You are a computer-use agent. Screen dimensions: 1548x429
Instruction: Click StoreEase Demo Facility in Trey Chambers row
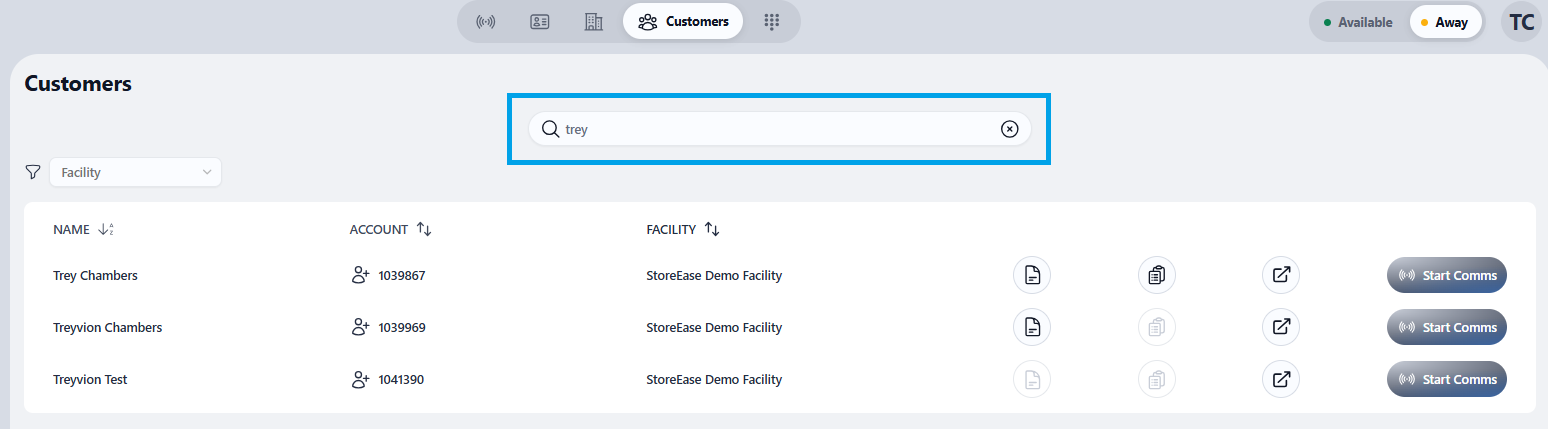pyautogui.click(x=714, y=276)
